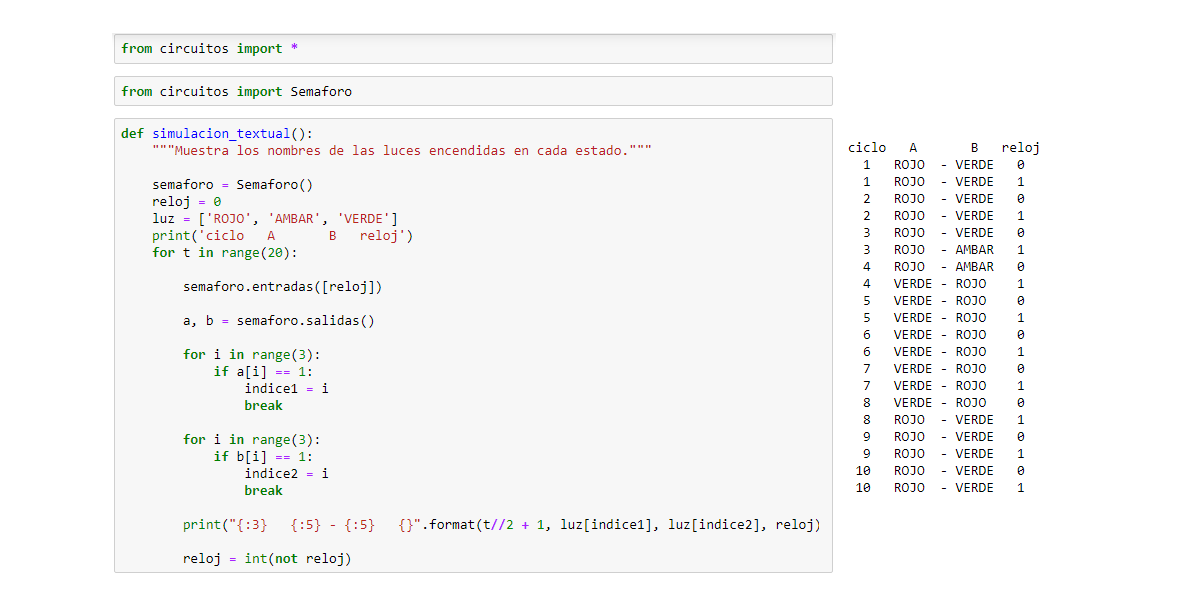Click output row "4 VERDE - ROJO 1"
Screen dimensions: 1200x600
point(944,284)
